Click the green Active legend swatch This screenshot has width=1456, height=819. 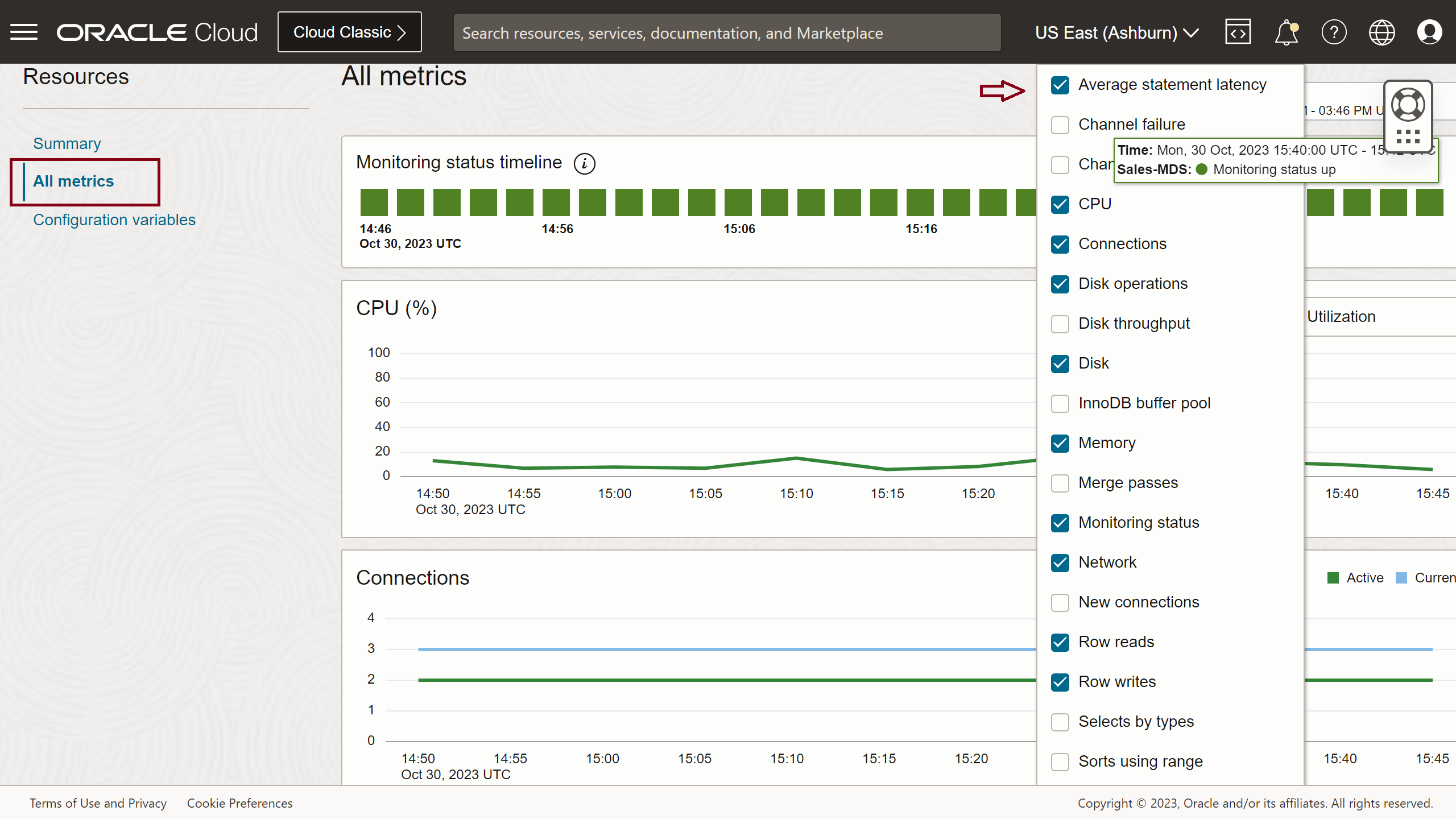click(1334, 577)
